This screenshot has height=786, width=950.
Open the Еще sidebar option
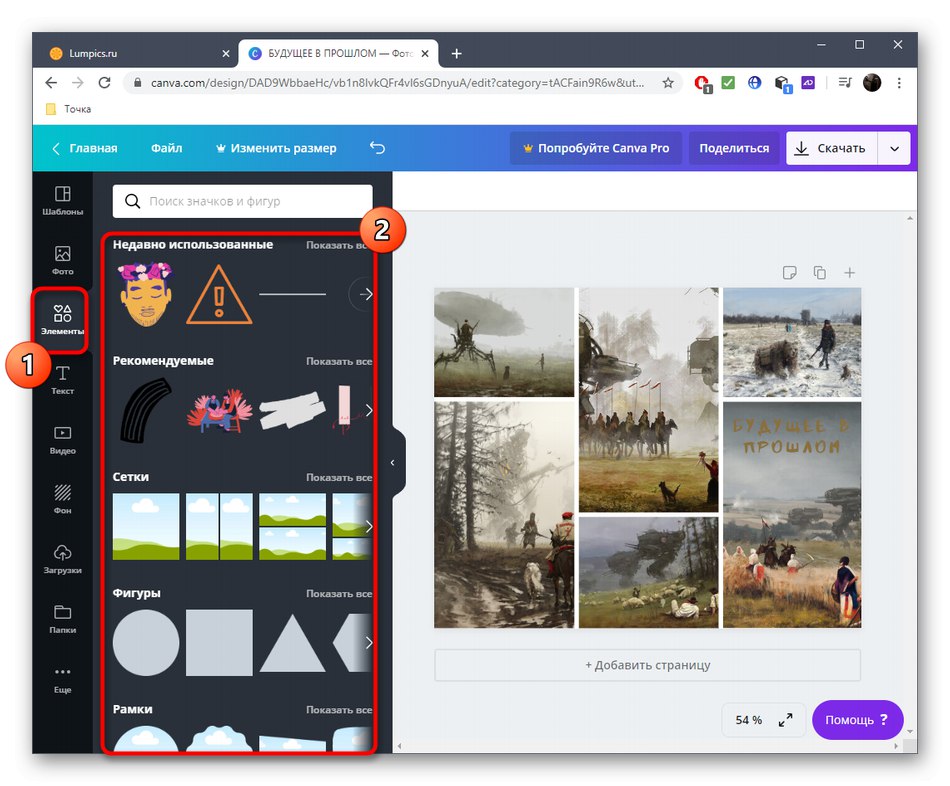coord(62,679)
